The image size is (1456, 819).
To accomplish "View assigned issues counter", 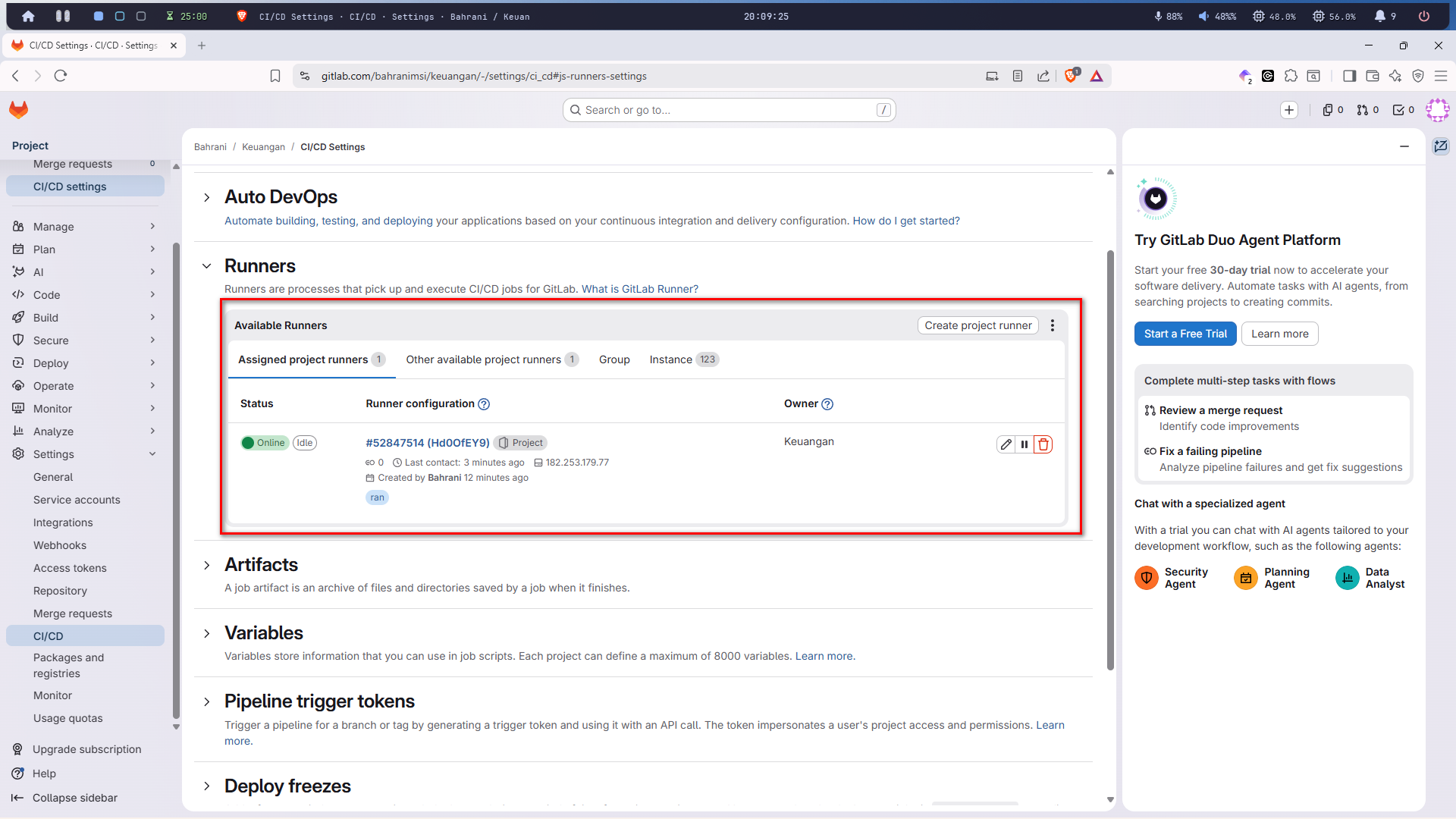I will click(x=1333, y=110).
